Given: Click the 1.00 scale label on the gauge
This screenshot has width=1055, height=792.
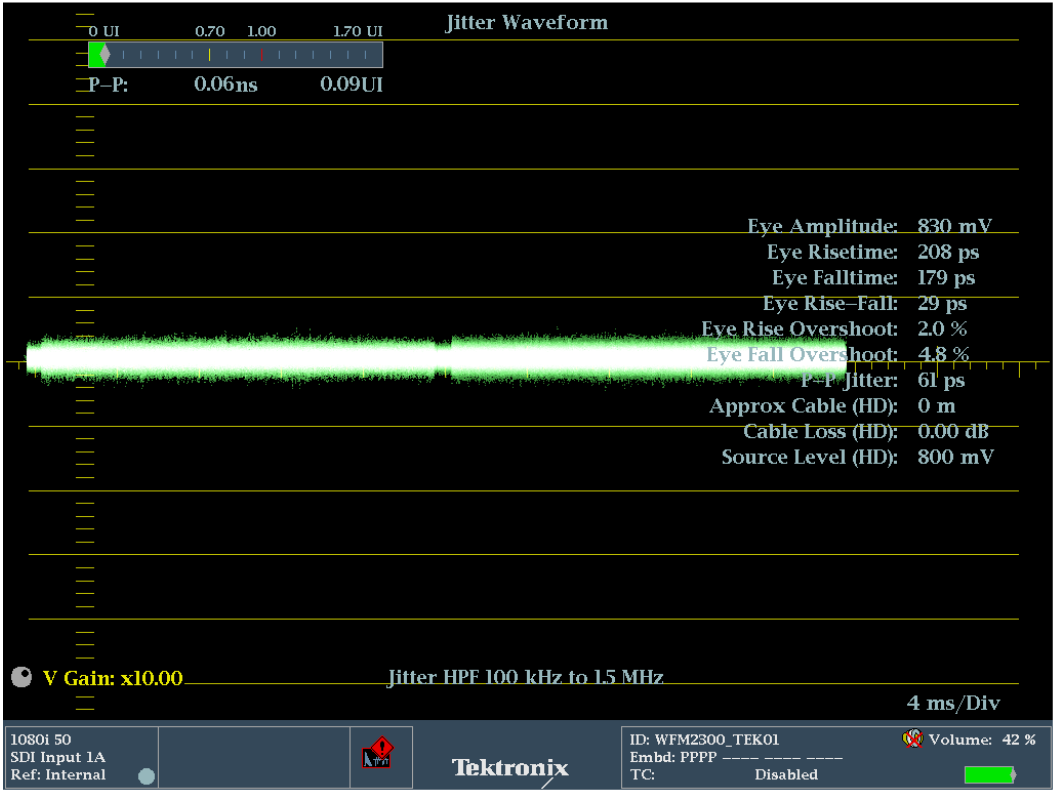Looking at the screenshot, I should (x=261, y=31).
